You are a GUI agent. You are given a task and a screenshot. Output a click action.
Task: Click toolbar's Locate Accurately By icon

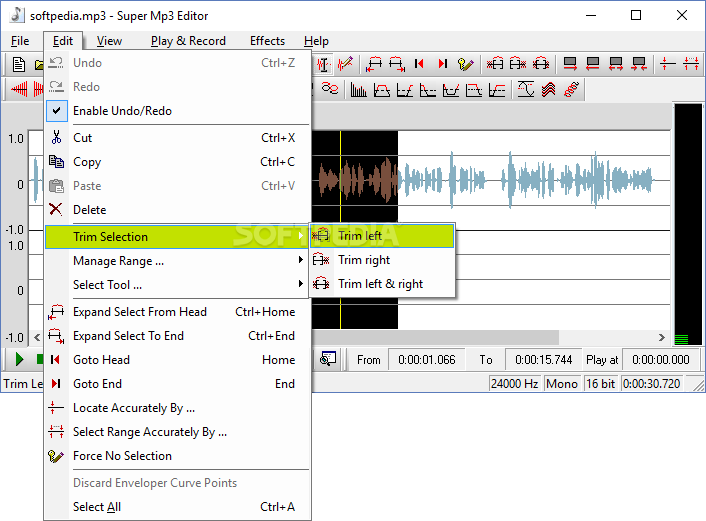point(668,64)
